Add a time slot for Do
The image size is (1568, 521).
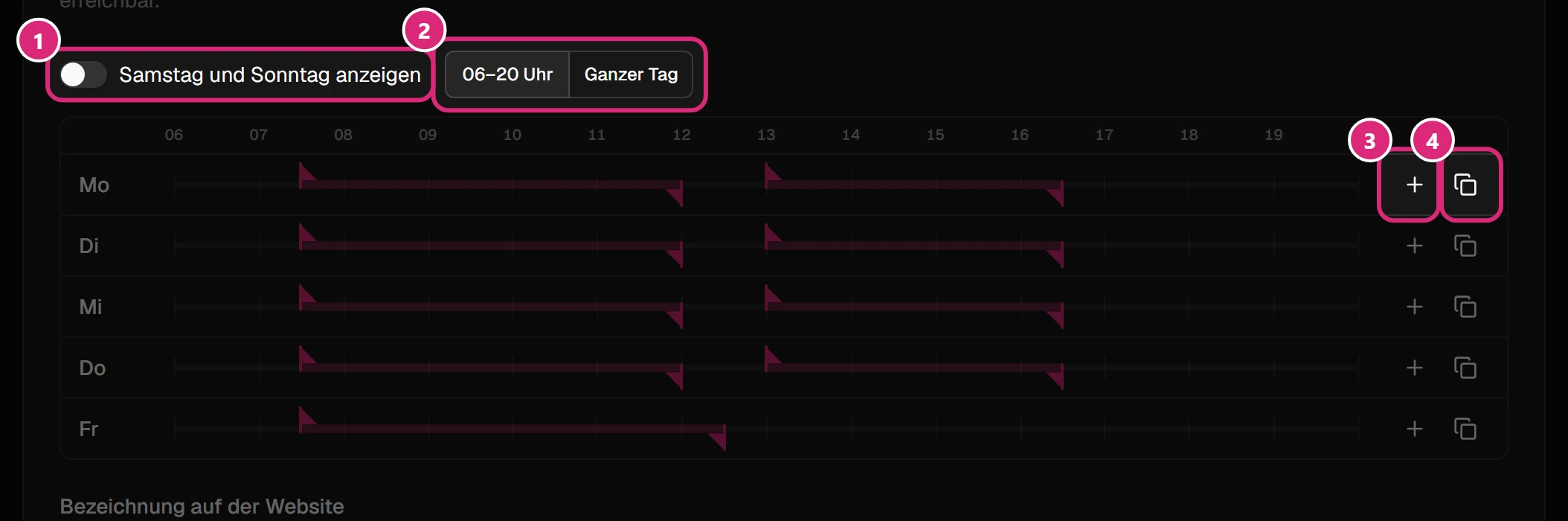1414,368
